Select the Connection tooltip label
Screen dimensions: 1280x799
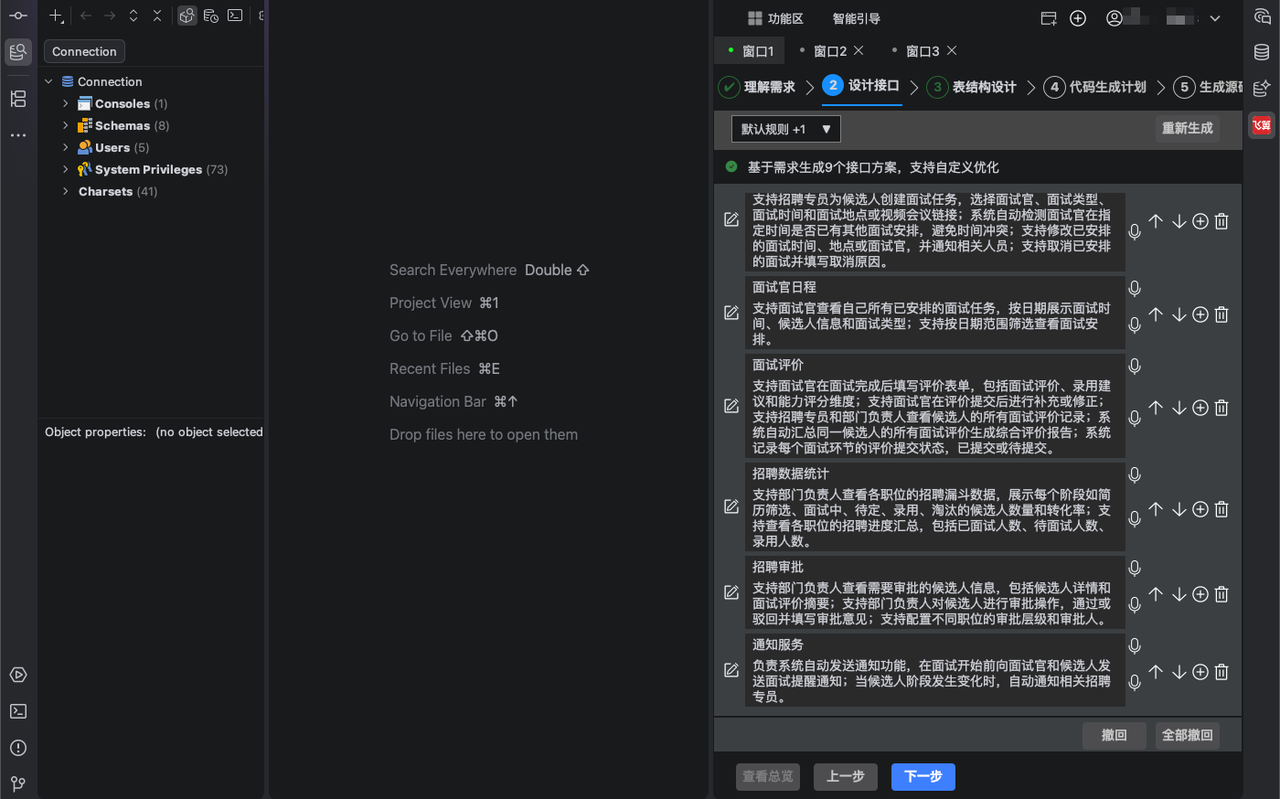[85, 52]
